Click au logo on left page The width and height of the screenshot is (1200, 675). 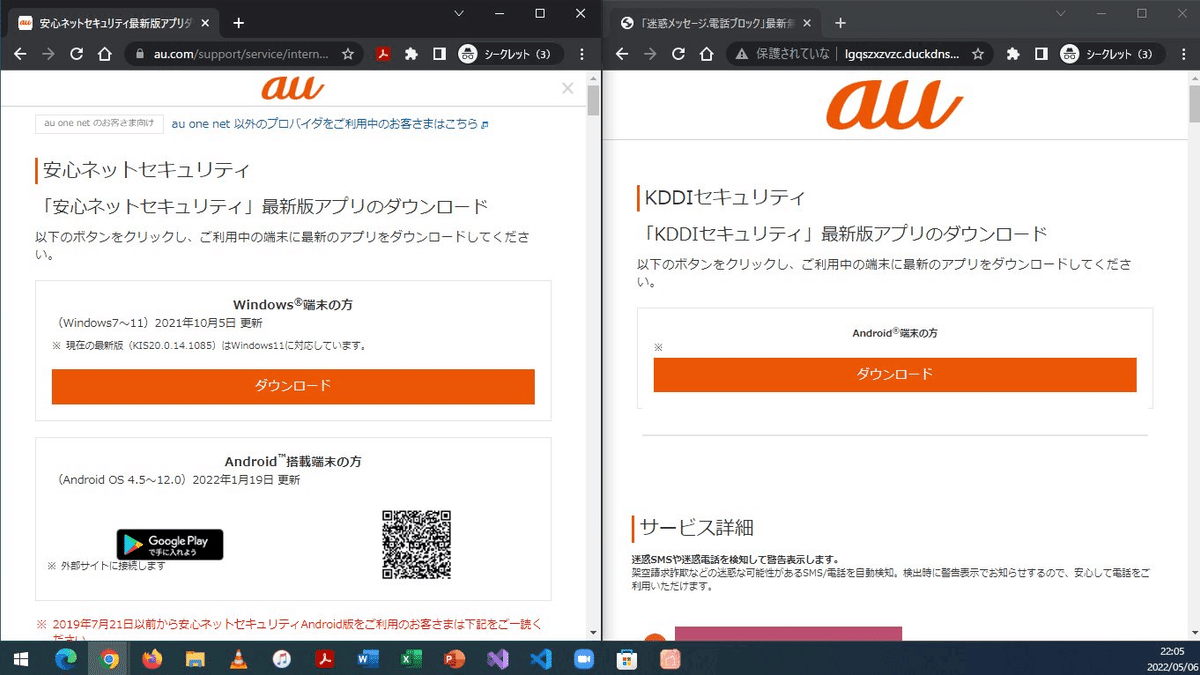pyautogui.click(x=293, y=88)
